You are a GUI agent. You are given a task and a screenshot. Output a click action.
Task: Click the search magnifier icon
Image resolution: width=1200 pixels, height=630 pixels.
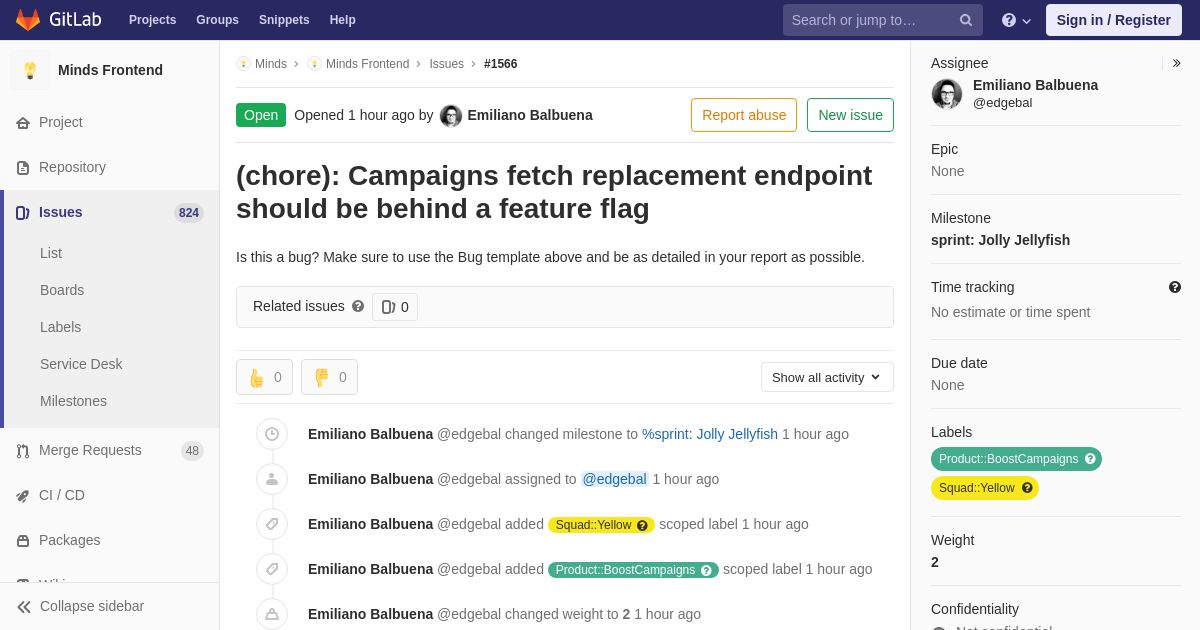pyautogui.click(x=966, y=20)
